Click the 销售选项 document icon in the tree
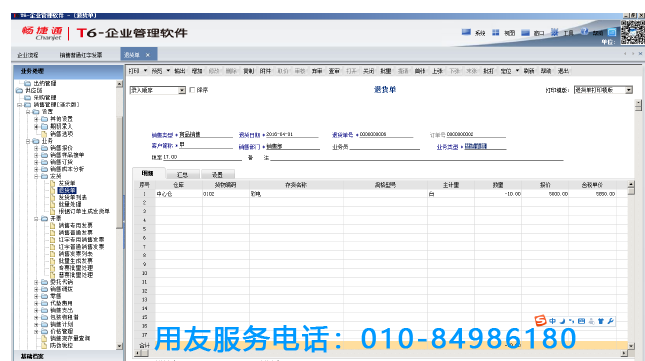Image resolution: width=645 pixels, height=361 pixels. tap(44, 134)
